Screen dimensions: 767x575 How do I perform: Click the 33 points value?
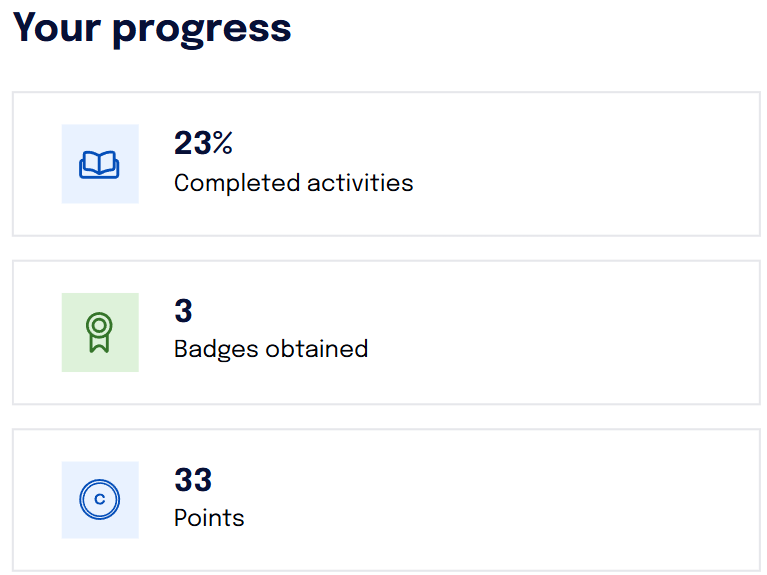tap(193, 480)
